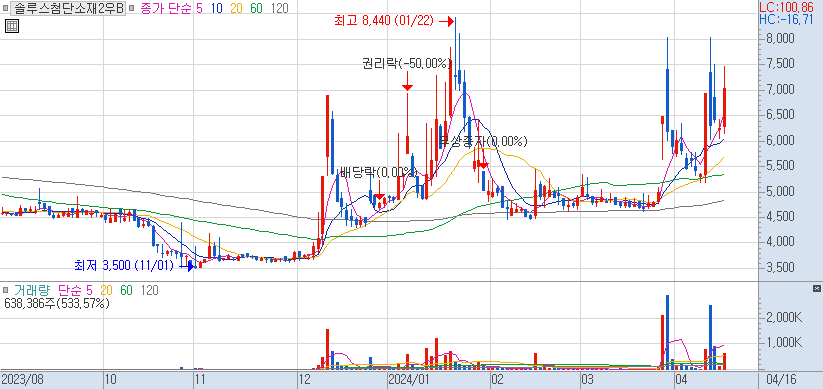Click the 10 month label on date axis

click(x=111, y=379)
